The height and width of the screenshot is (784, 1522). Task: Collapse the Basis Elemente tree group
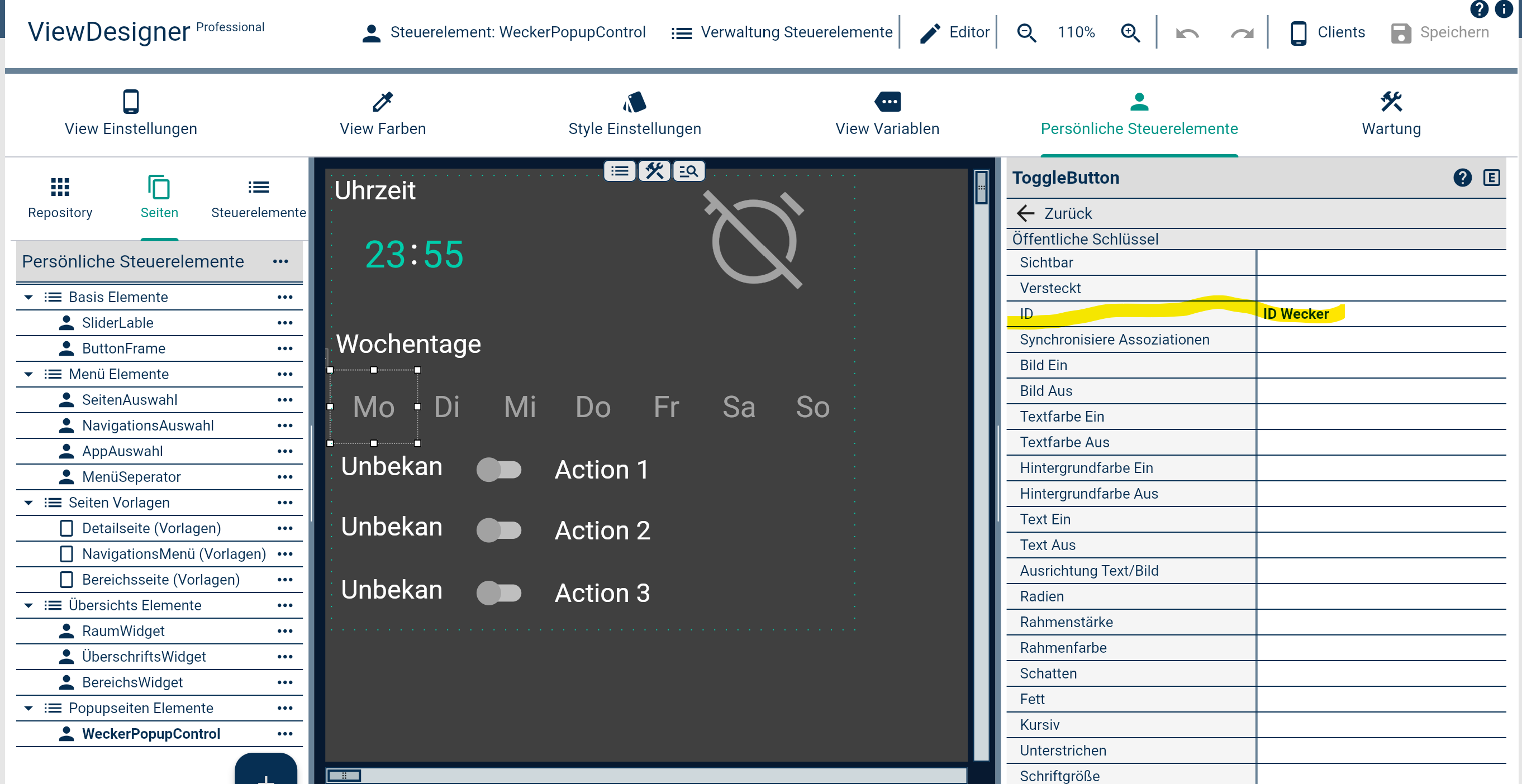tap(28, 297)
